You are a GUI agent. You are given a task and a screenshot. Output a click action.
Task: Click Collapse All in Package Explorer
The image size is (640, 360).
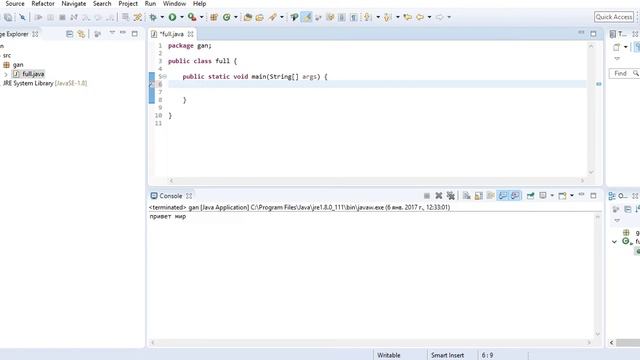point(69,34)
